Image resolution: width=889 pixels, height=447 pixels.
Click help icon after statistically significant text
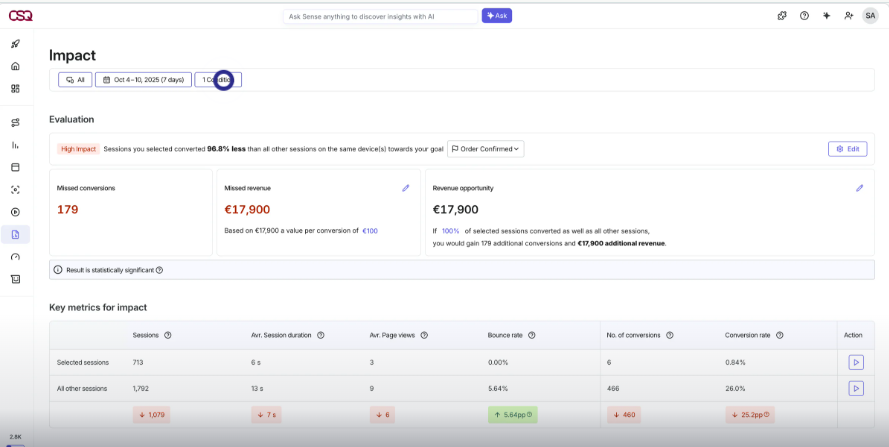pos(159,270)
